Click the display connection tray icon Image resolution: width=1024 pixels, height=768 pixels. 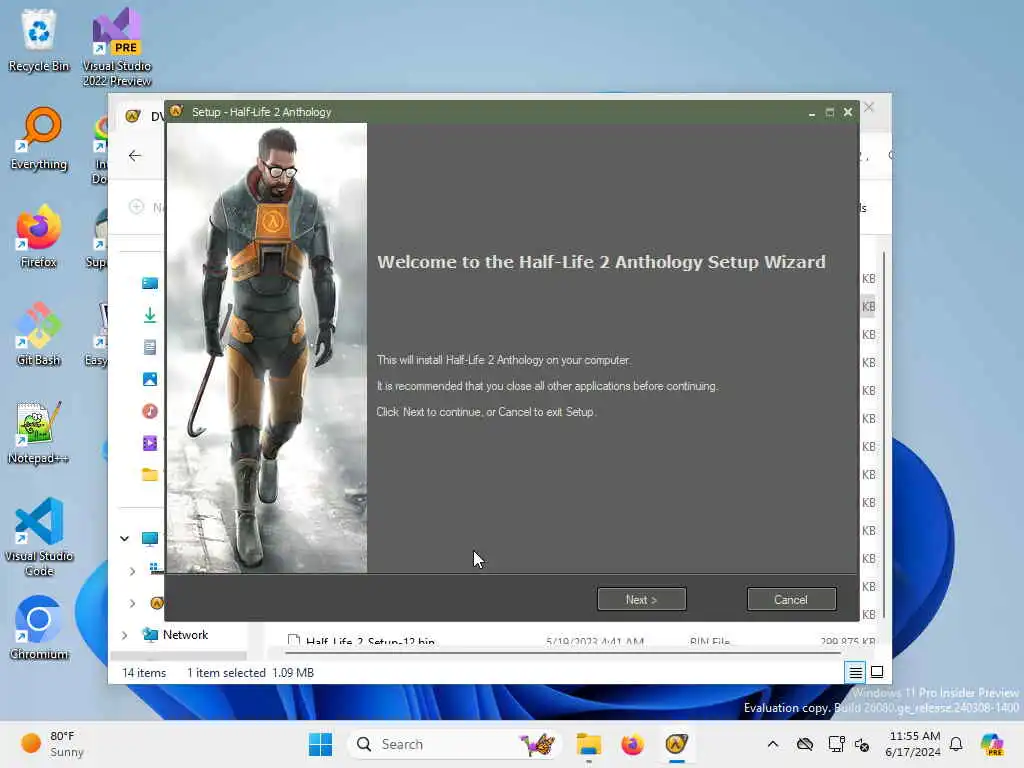836,744
